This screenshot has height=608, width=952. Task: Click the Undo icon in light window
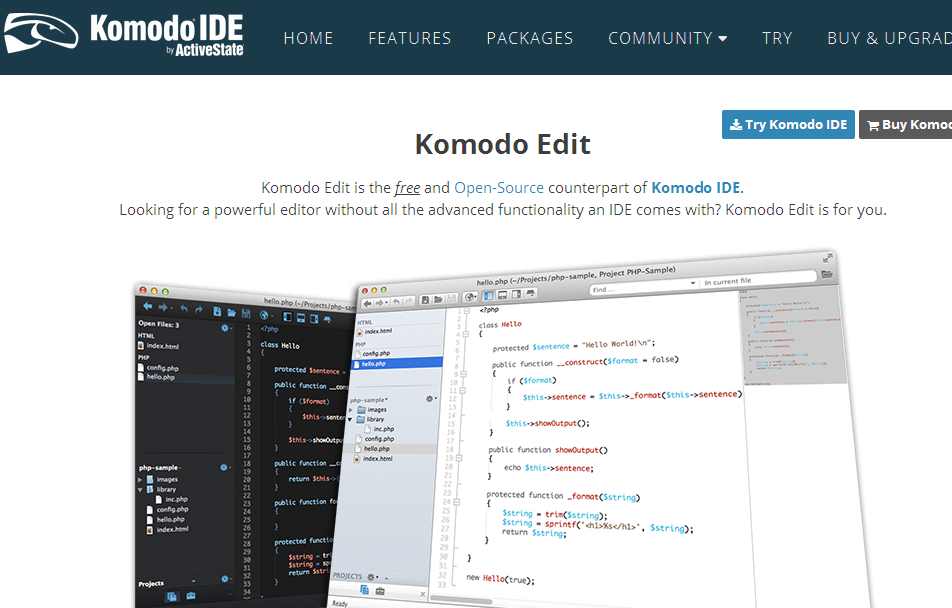[x=396, y=302]
